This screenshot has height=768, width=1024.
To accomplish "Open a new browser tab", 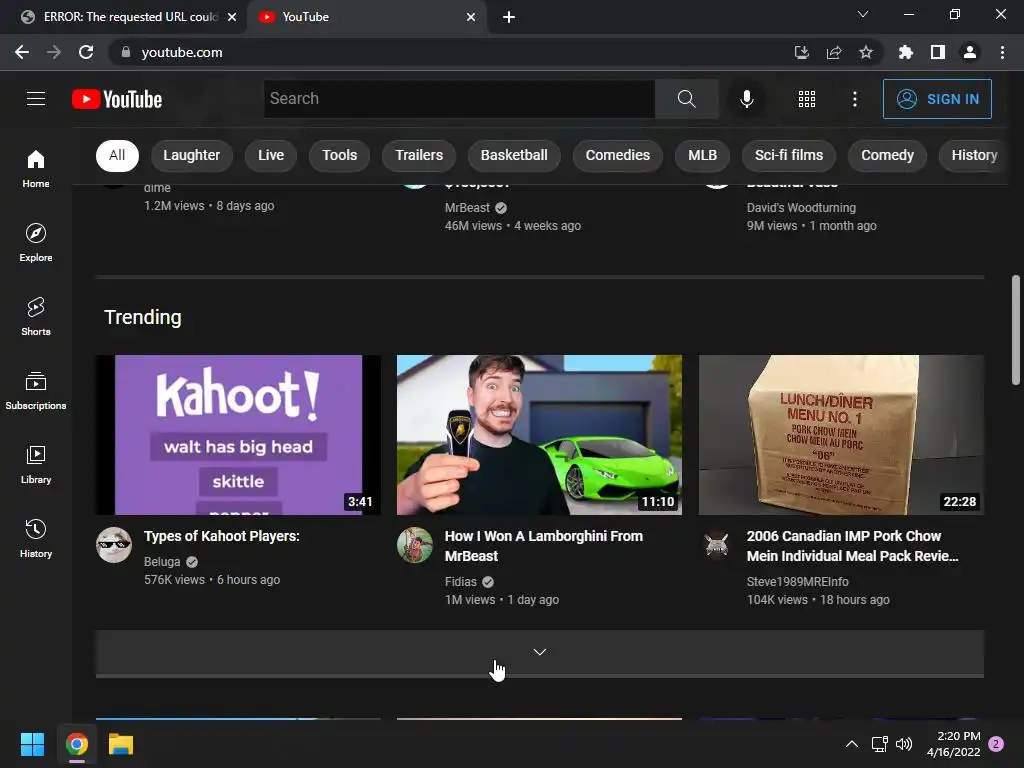I will coord(509,17).
